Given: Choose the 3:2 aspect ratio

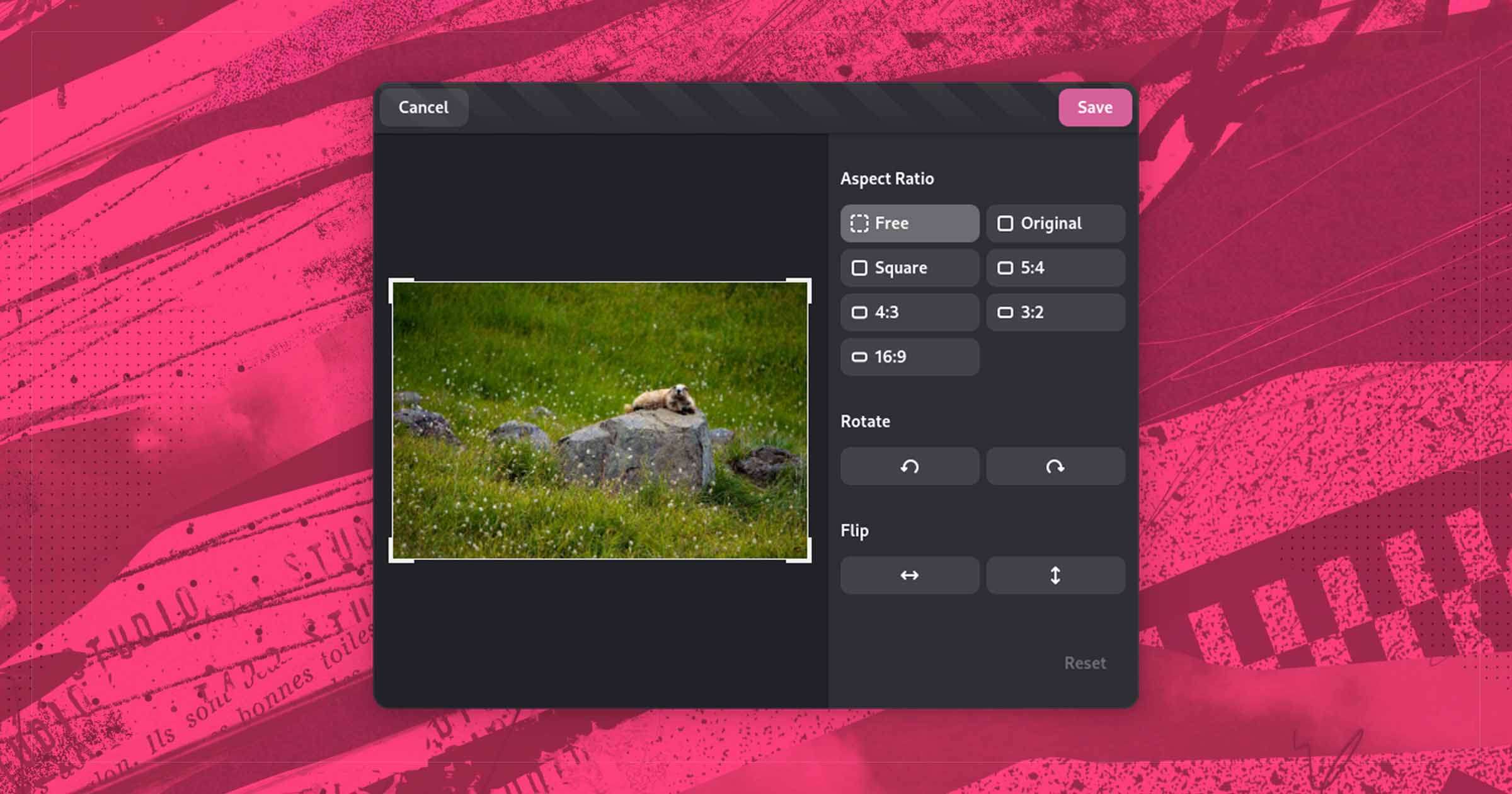Looking at the screenshot, I should point(1055,313).
